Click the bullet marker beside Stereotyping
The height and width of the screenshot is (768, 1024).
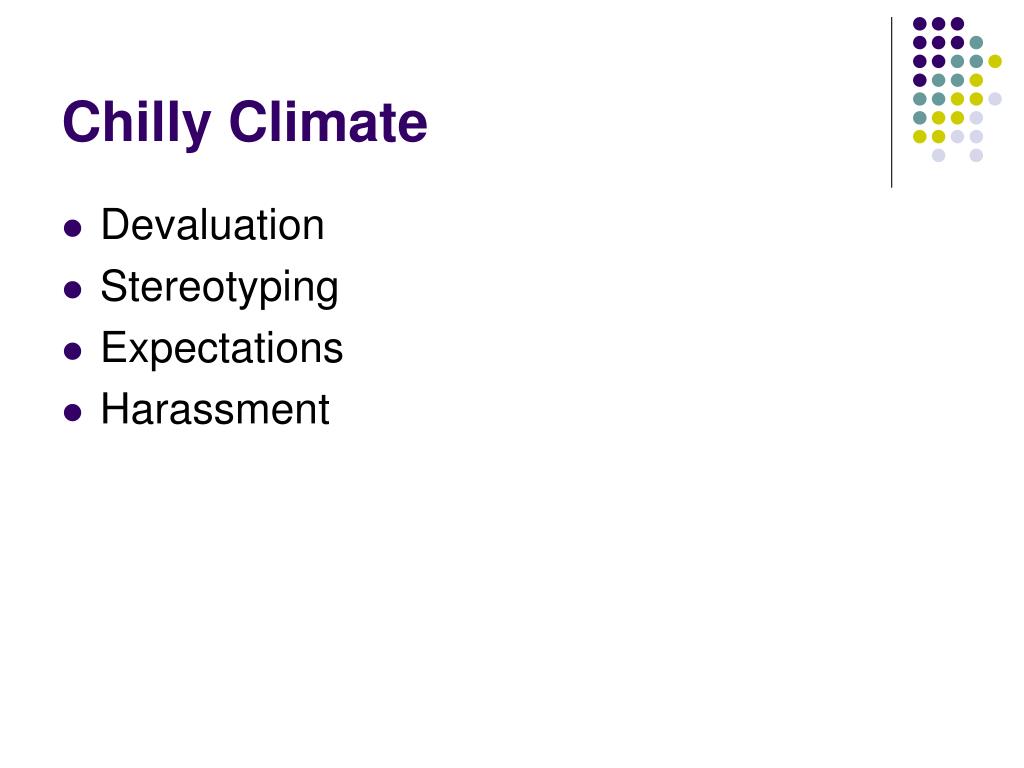(72, 289)
